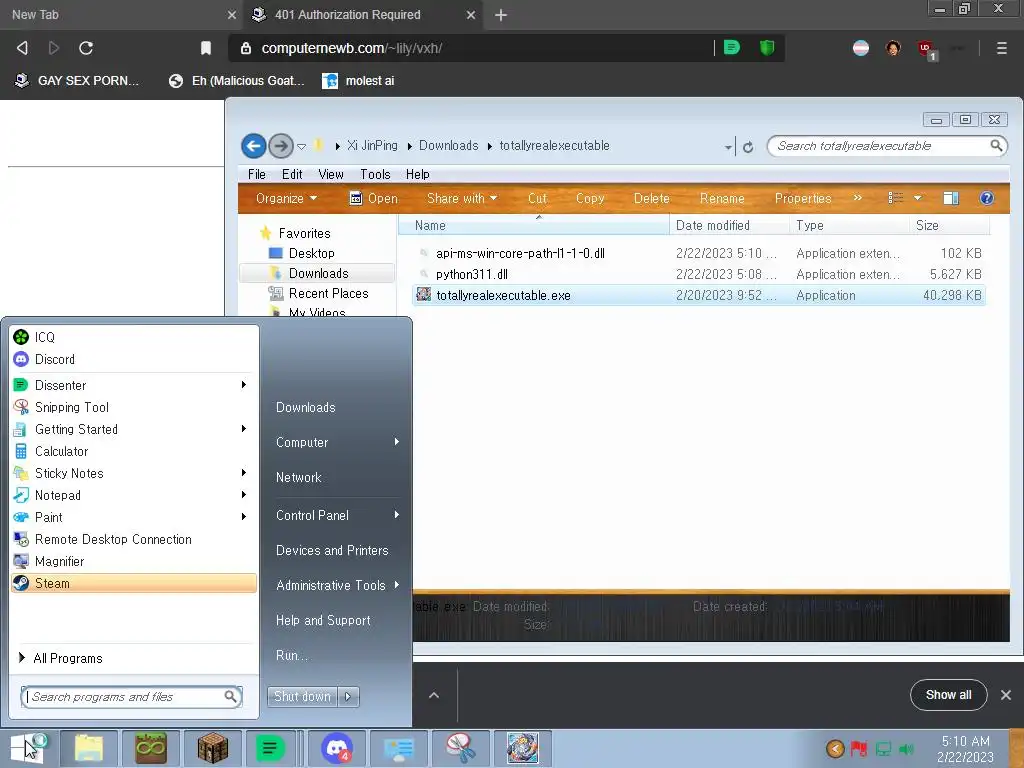The image size is (1024, 768).
Task: Open Discord from the Start menu
Action: [x=134, y=359]
